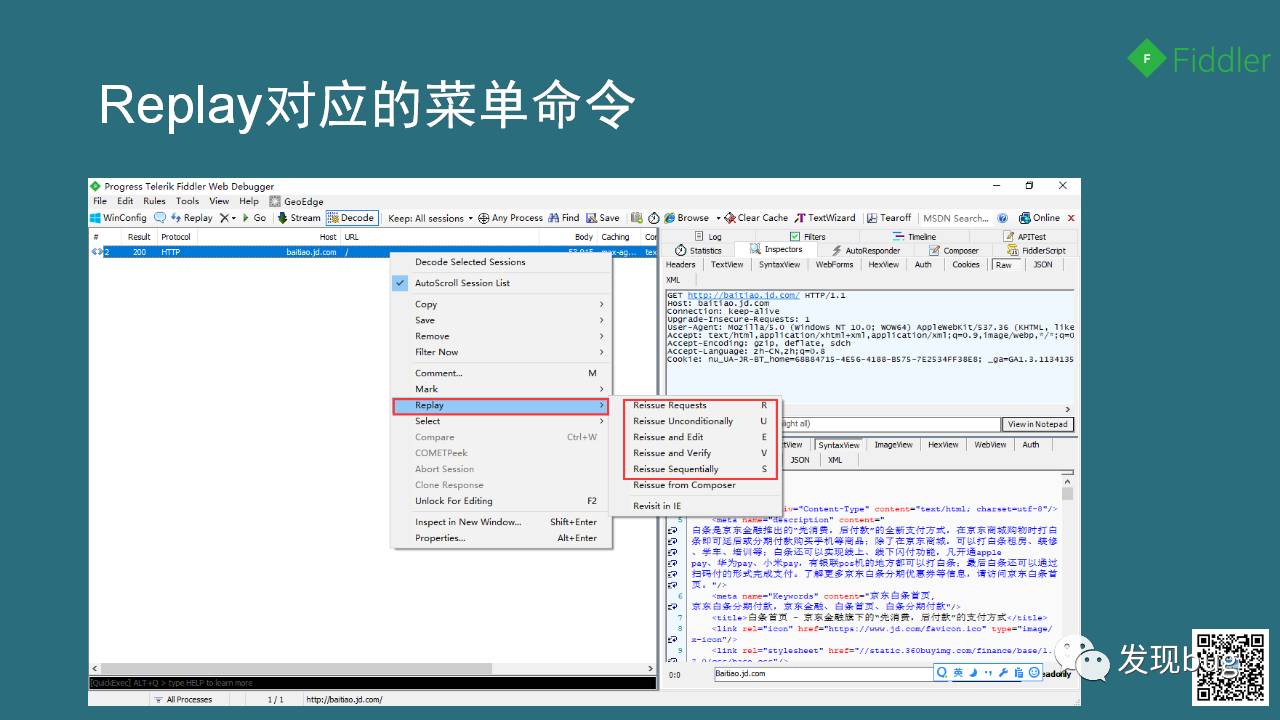The width and height of the screenshot is (1280, 720).
Task: Open Find sessions from the toolbar
Action: click(x=564, y=217)
